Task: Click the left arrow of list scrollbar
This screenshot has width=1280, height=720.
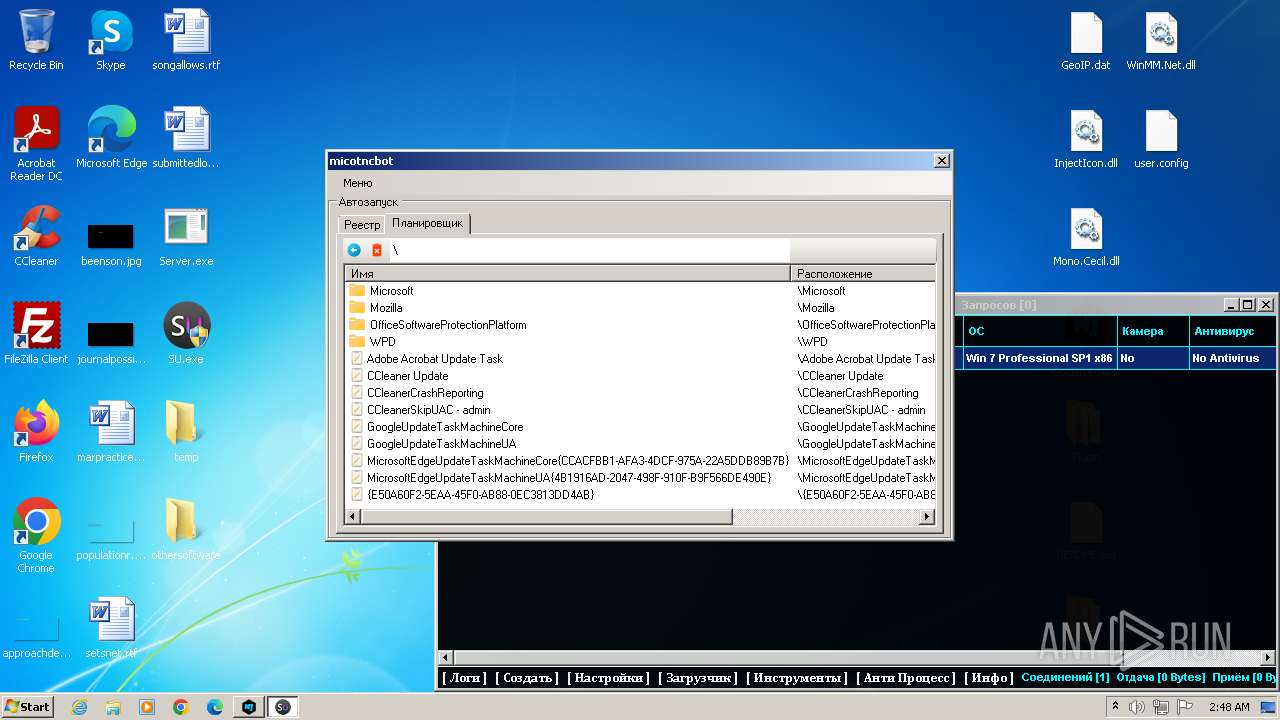Action: 352,517
